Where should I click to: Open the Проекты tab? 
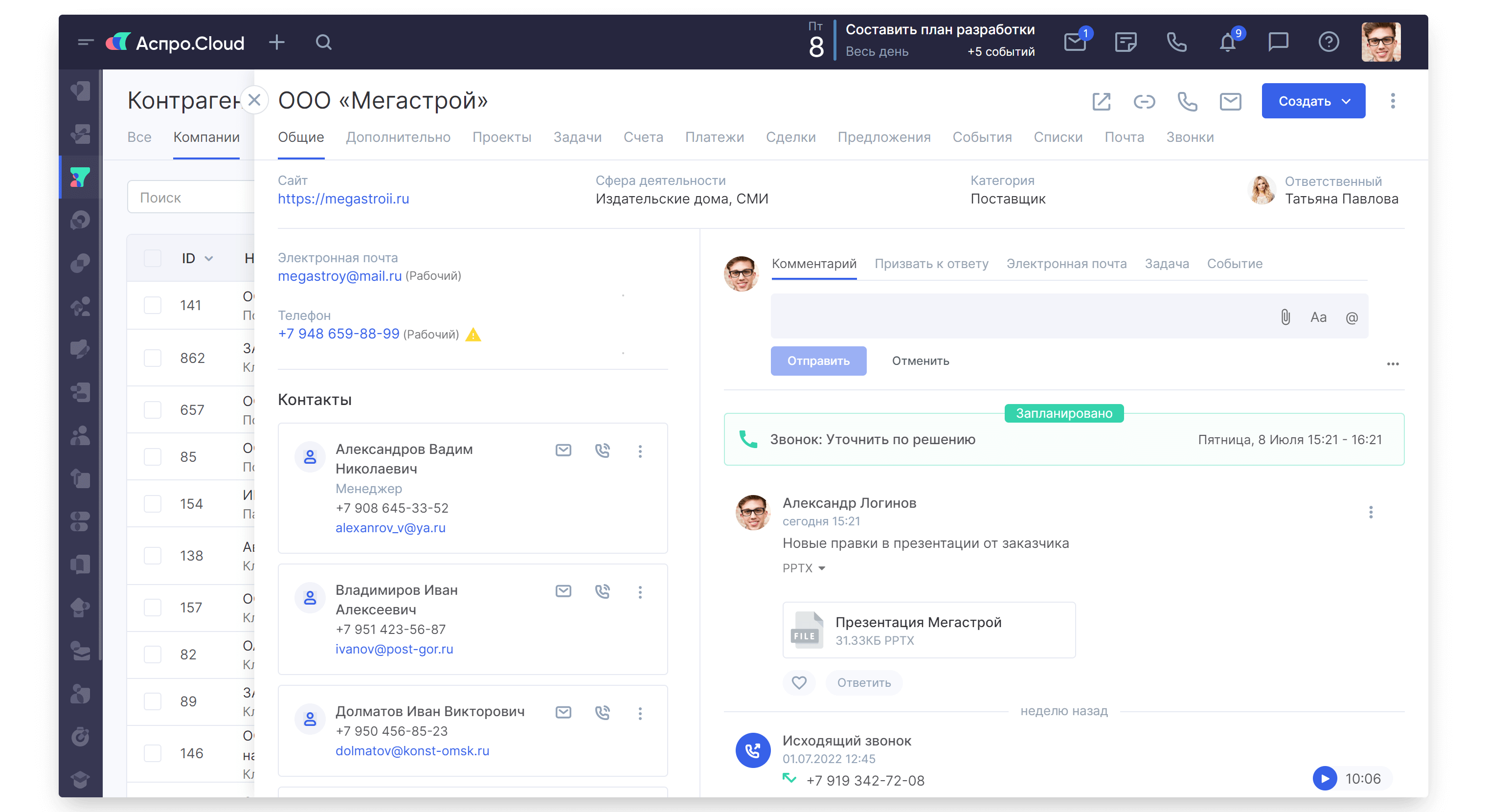(x=502, y=137)
